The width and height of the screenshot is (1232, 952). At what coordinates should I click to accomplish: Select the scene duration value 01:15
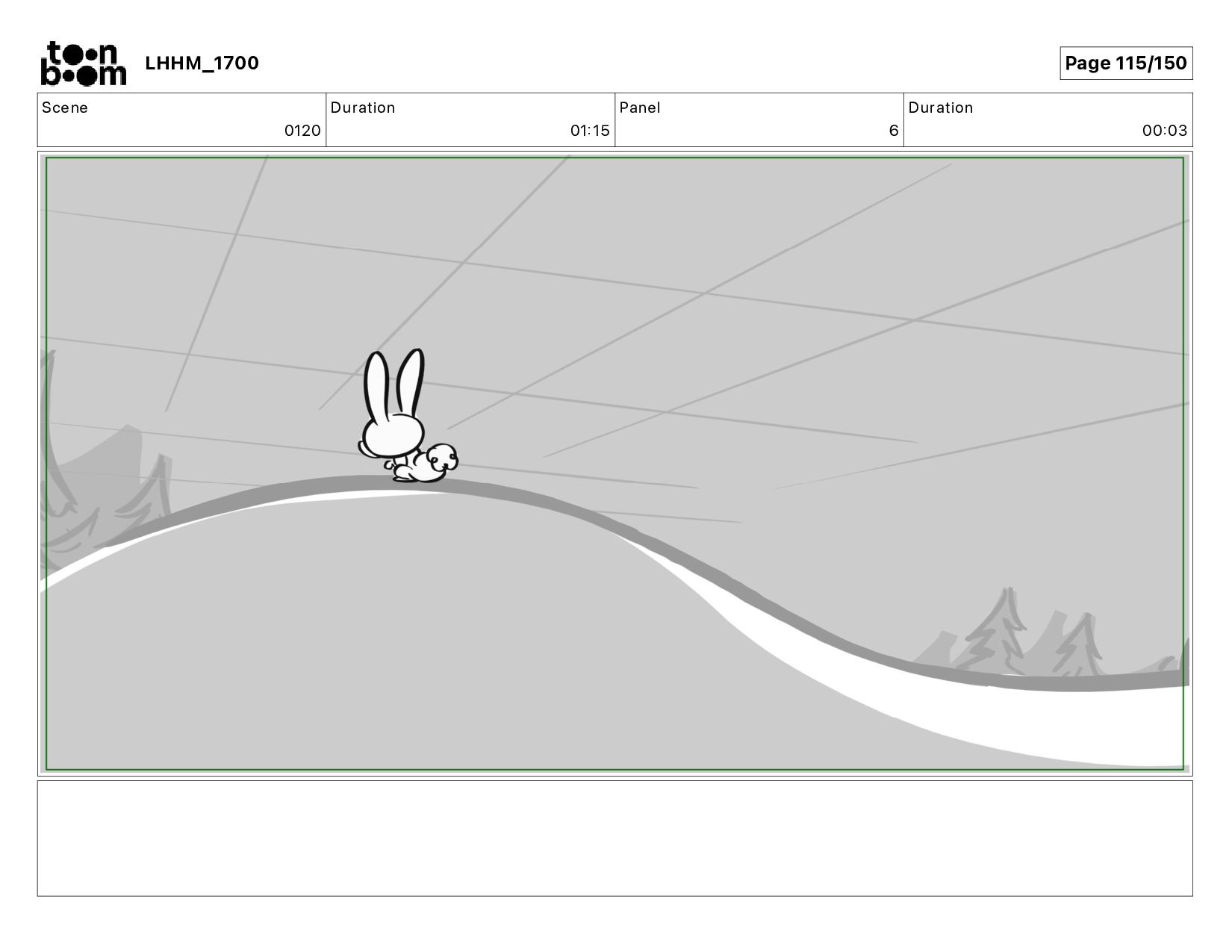coord(590,131)
